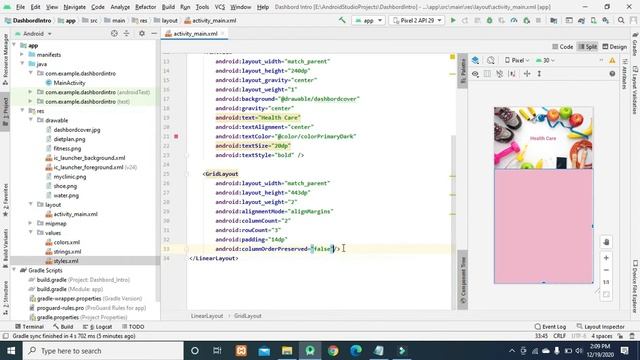
Task: Open the Build menu
Action: 168,7
